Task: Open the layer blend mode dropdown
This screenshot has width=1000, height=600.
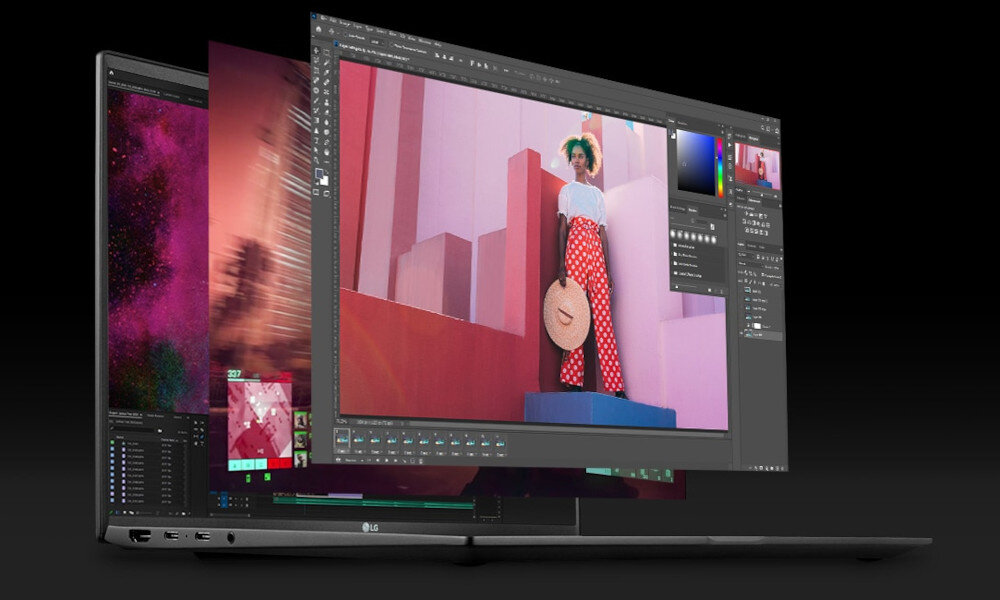Action: [x=749, y=264]
